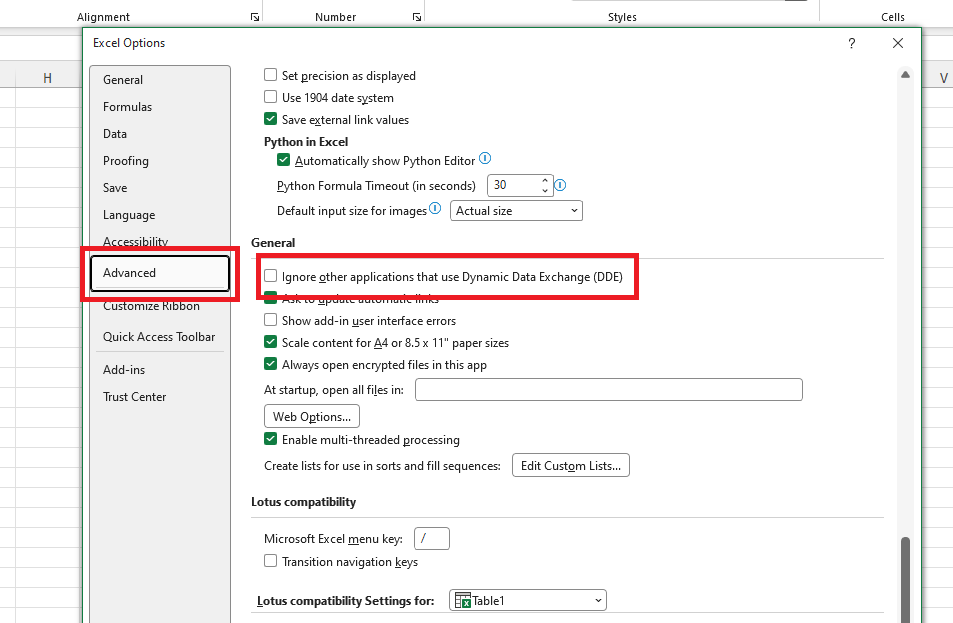Enable Show add-in user interface errors
953x623 pixels.
coord(270,320)
